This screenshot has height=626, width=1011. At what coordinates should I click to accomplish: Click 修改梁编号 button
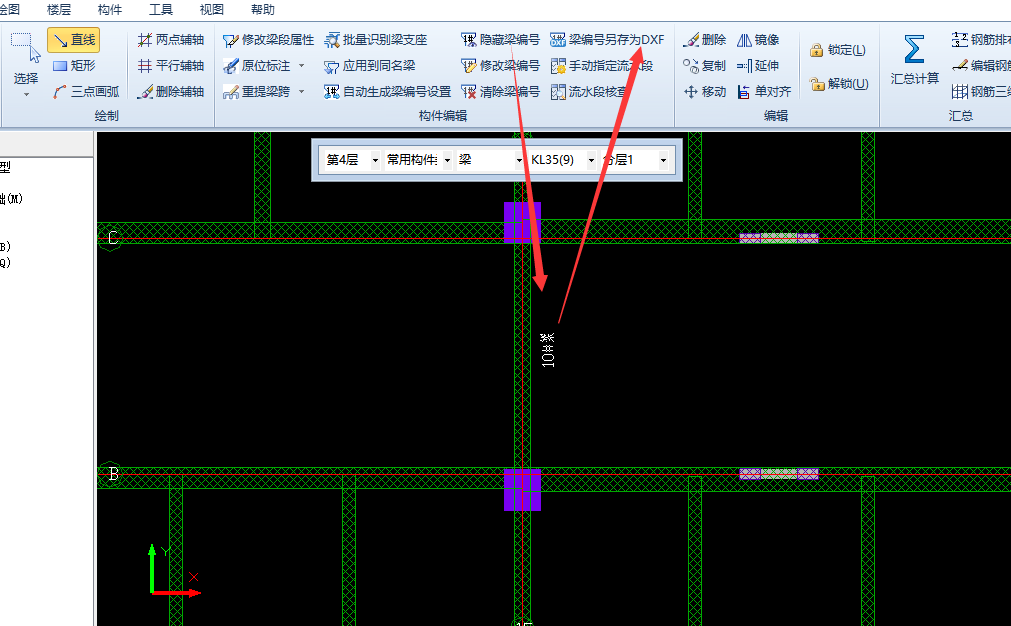(500, 66)
